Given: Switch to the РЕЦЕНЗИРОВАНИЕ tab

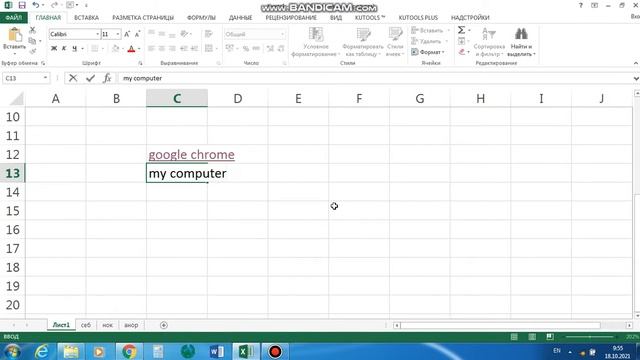Looking at the screenshot, I should (291, 18).
